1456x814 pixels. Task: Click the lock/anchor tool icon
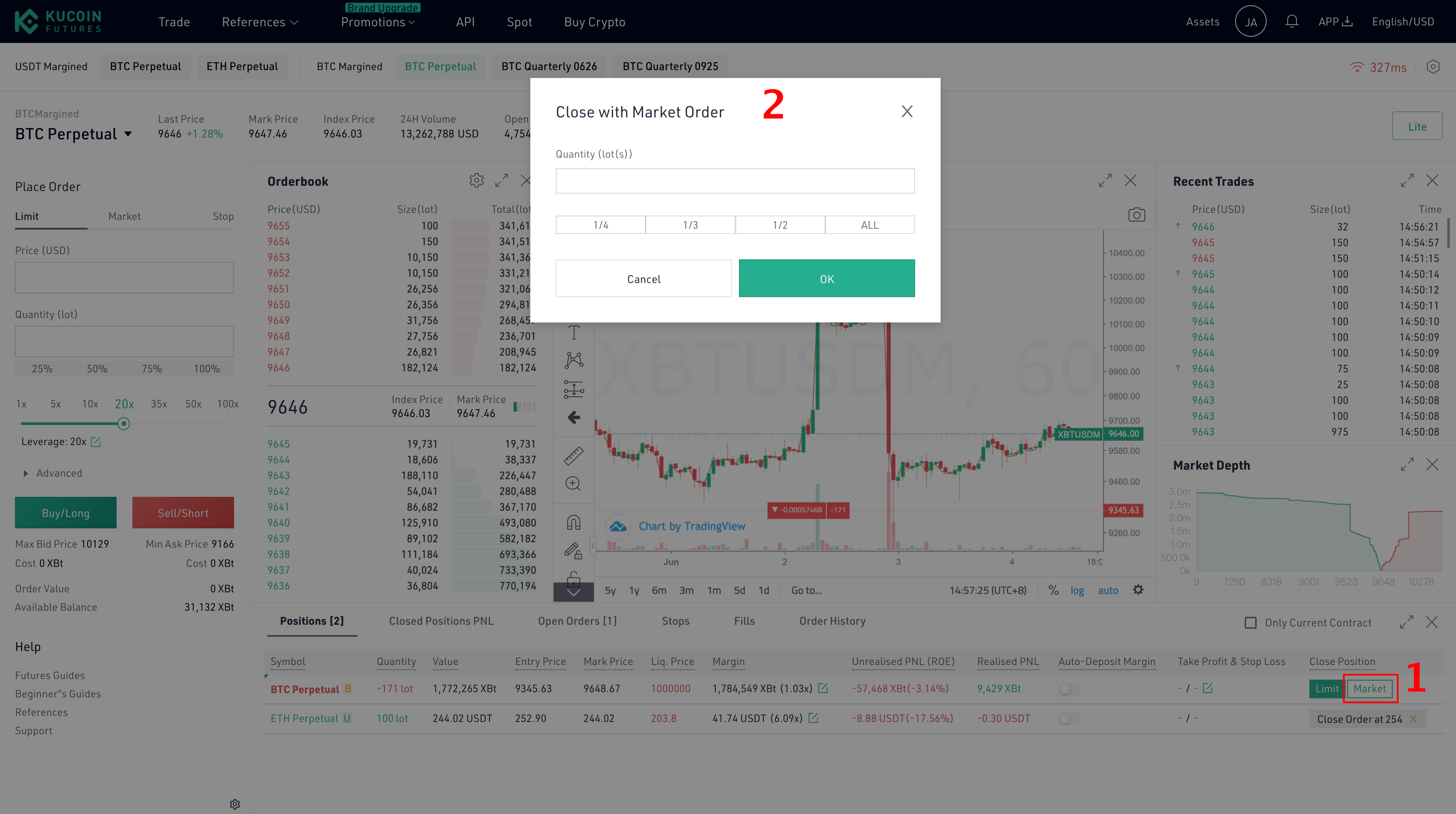pos(574,580)
